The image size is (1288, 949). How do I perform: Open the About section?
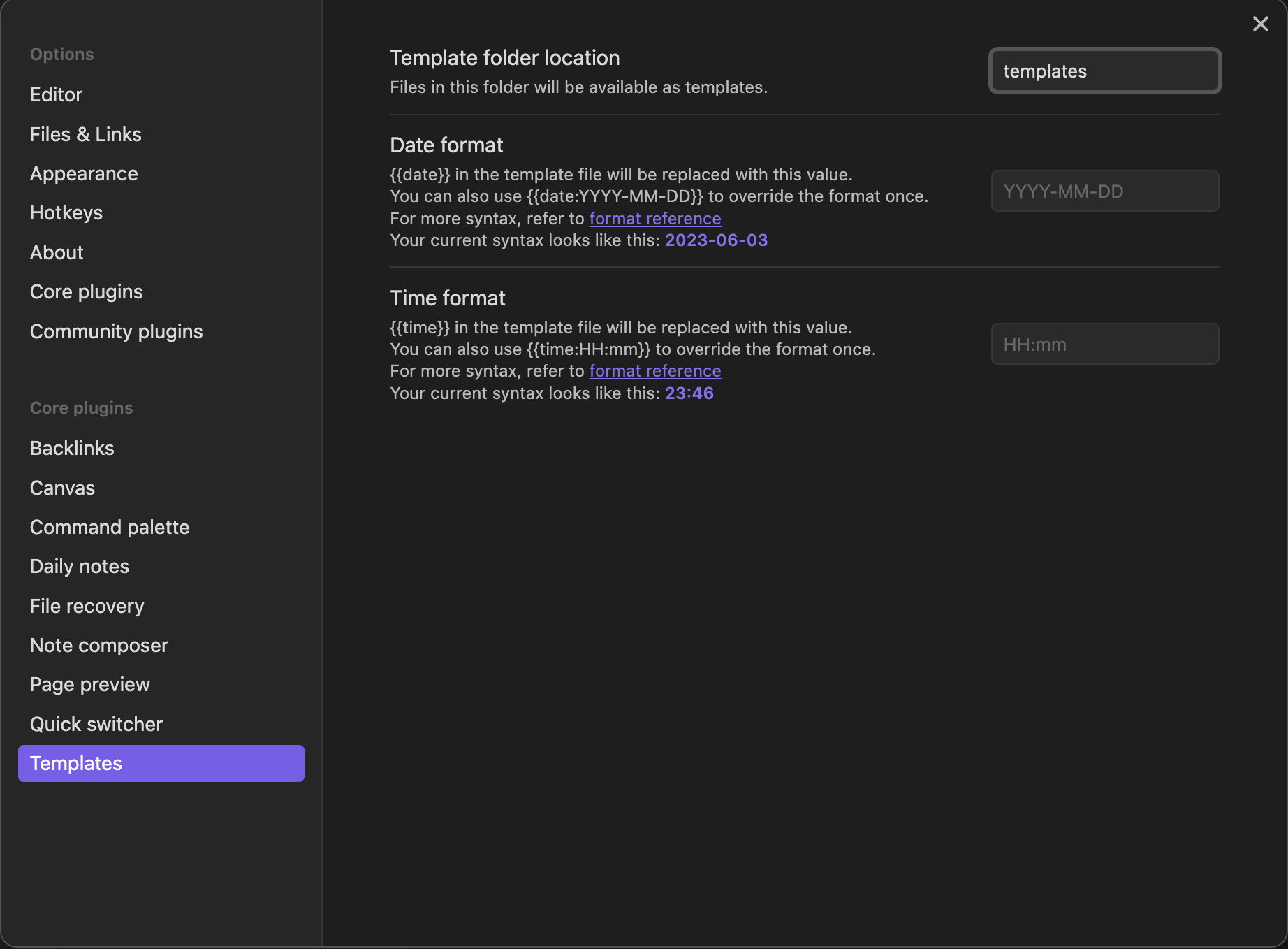57,252
